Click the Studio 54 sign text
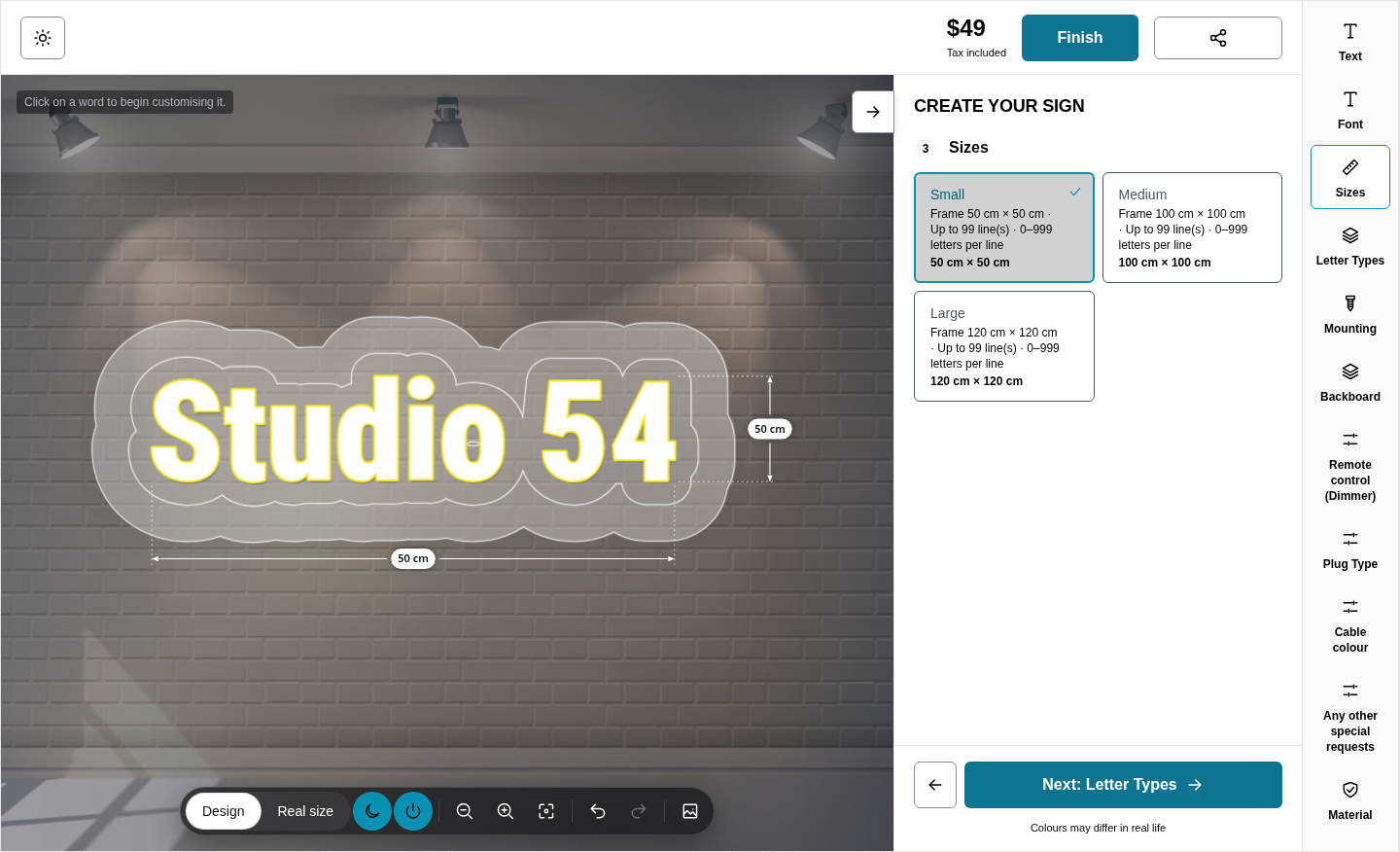 pos(413,431)
